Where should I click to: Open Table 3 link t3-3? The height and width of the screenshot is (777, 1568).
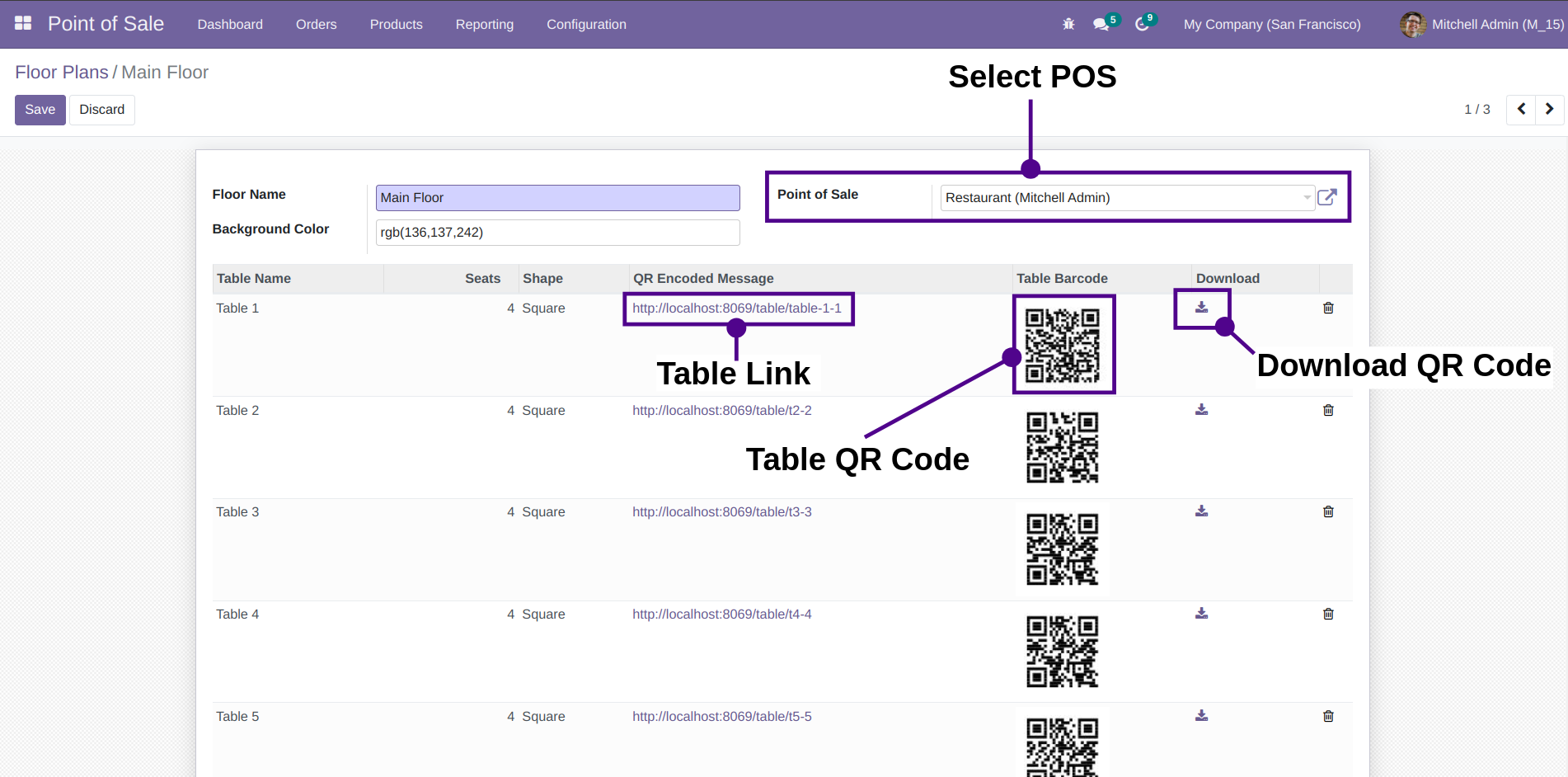tap(722, 511)
